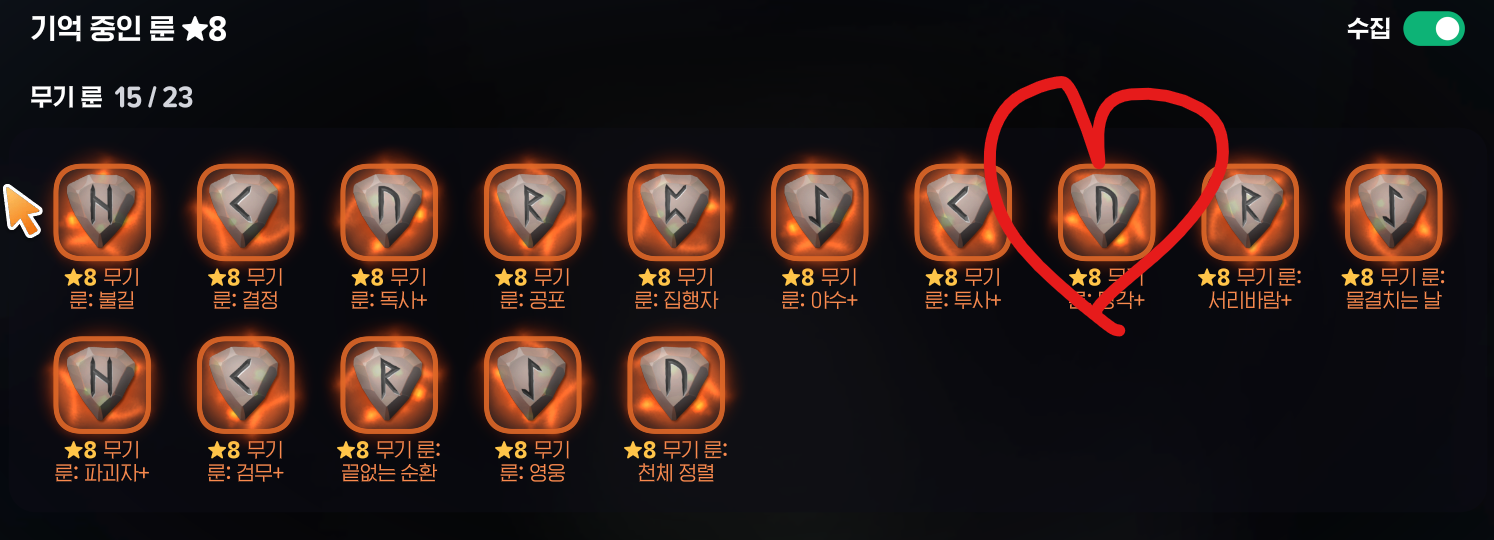Select the 결정 weapon rune icon
Viewport: 1494px width, 540px height.
pyautogui.click(x=246, y=212)
